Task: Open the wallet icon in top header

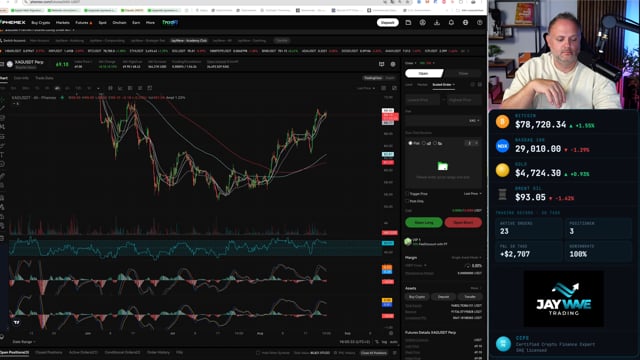Action: click(x=408, y=23)
